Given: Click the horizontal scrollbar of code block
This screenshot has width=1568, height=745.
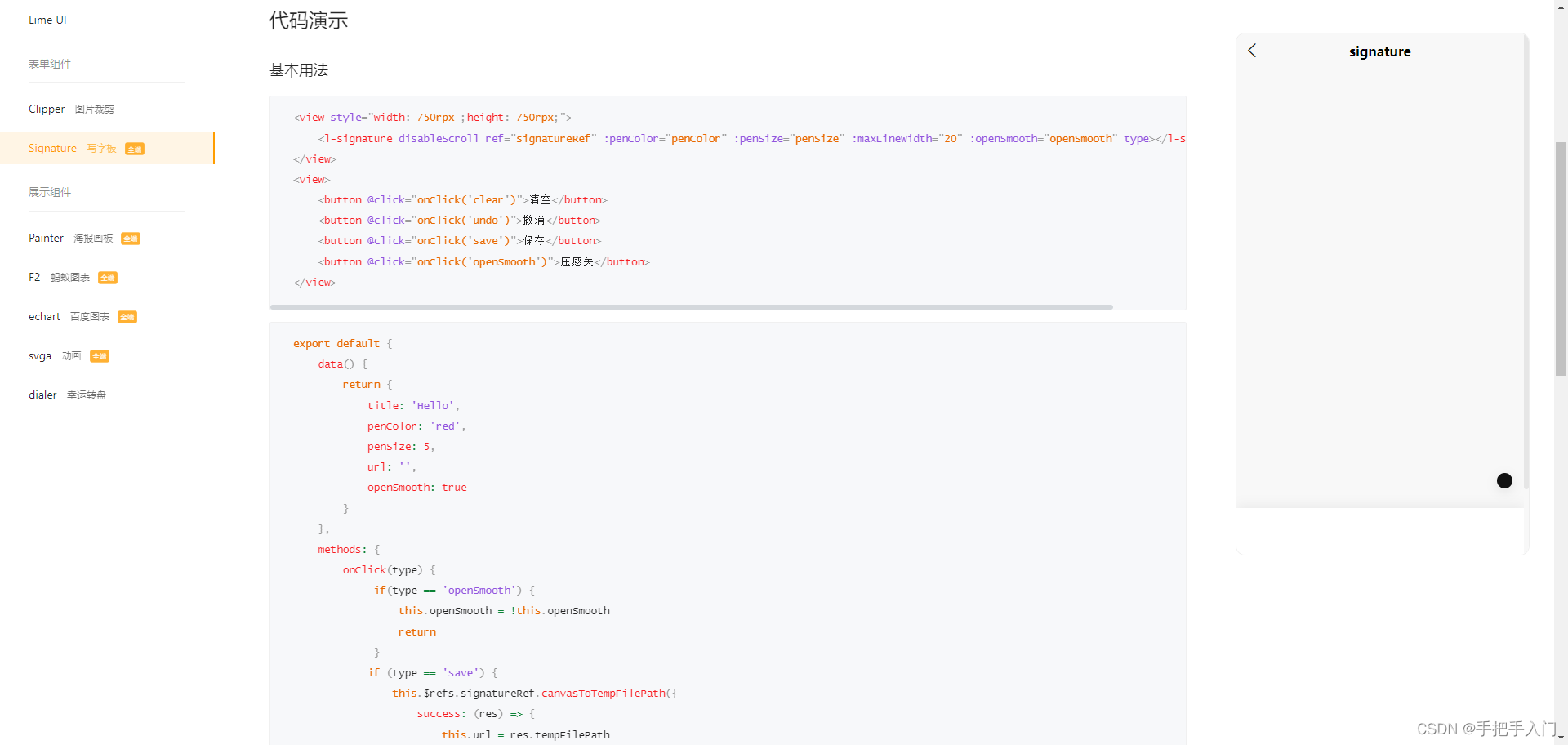Looking at the screenshot, I should tap(691, 307).
